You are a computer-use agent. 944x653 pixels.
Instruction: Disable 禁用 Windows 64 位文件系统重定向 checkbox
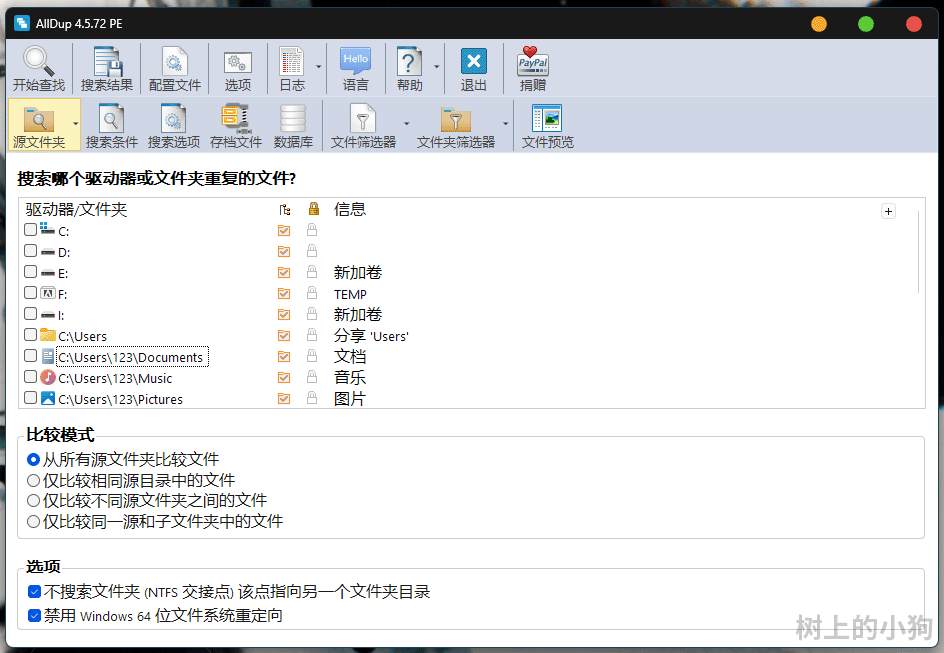tap(35, 616)
